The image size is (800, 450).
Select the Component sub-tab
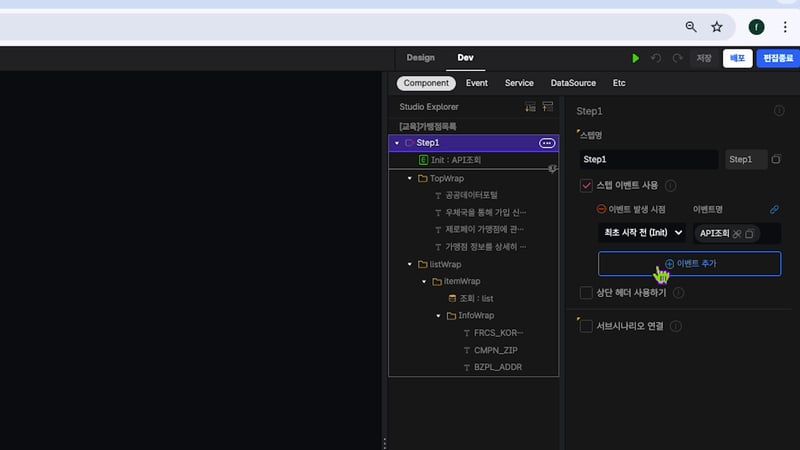426,83
